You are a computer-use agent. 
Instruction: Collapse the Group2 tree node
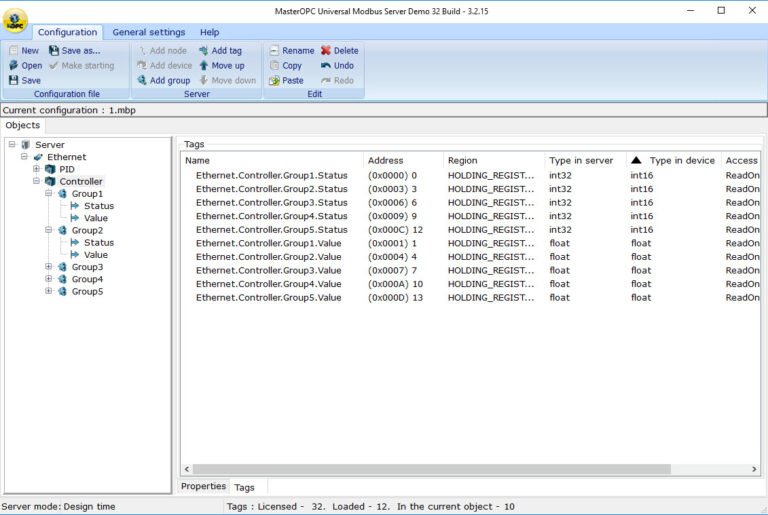(x=48, y=230)
